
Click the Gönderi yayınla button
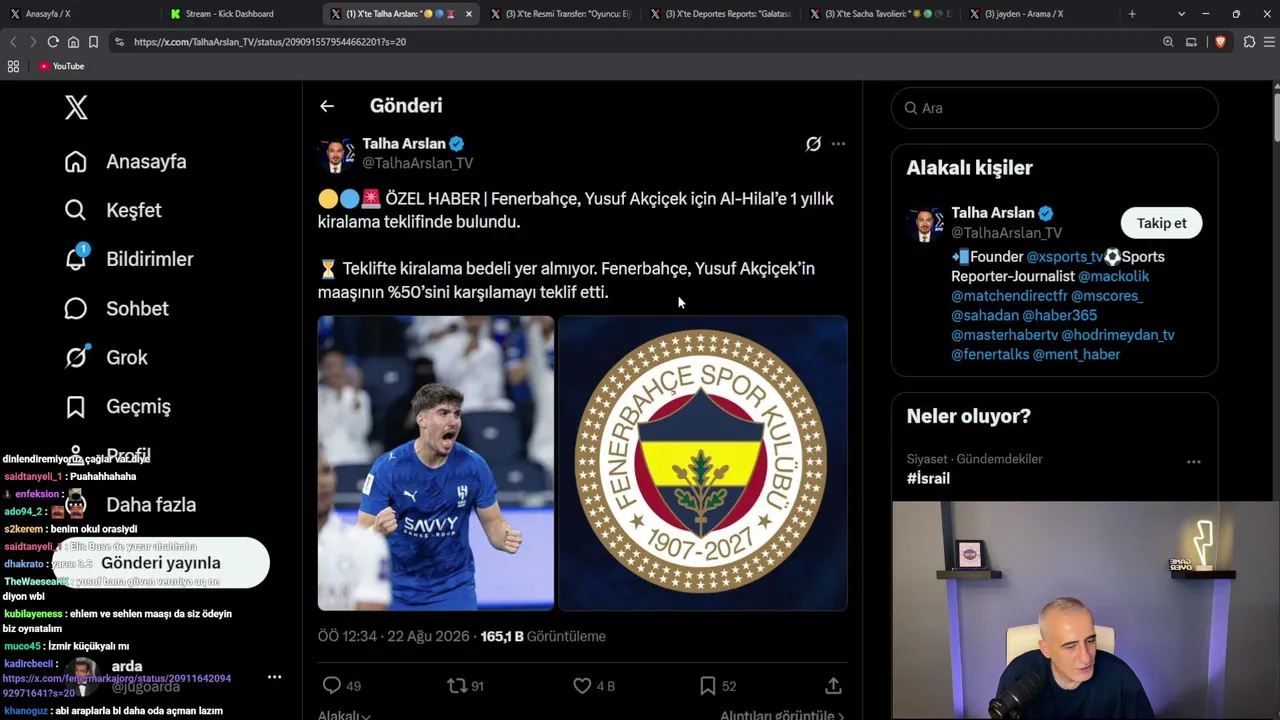[x=161, y=563]
